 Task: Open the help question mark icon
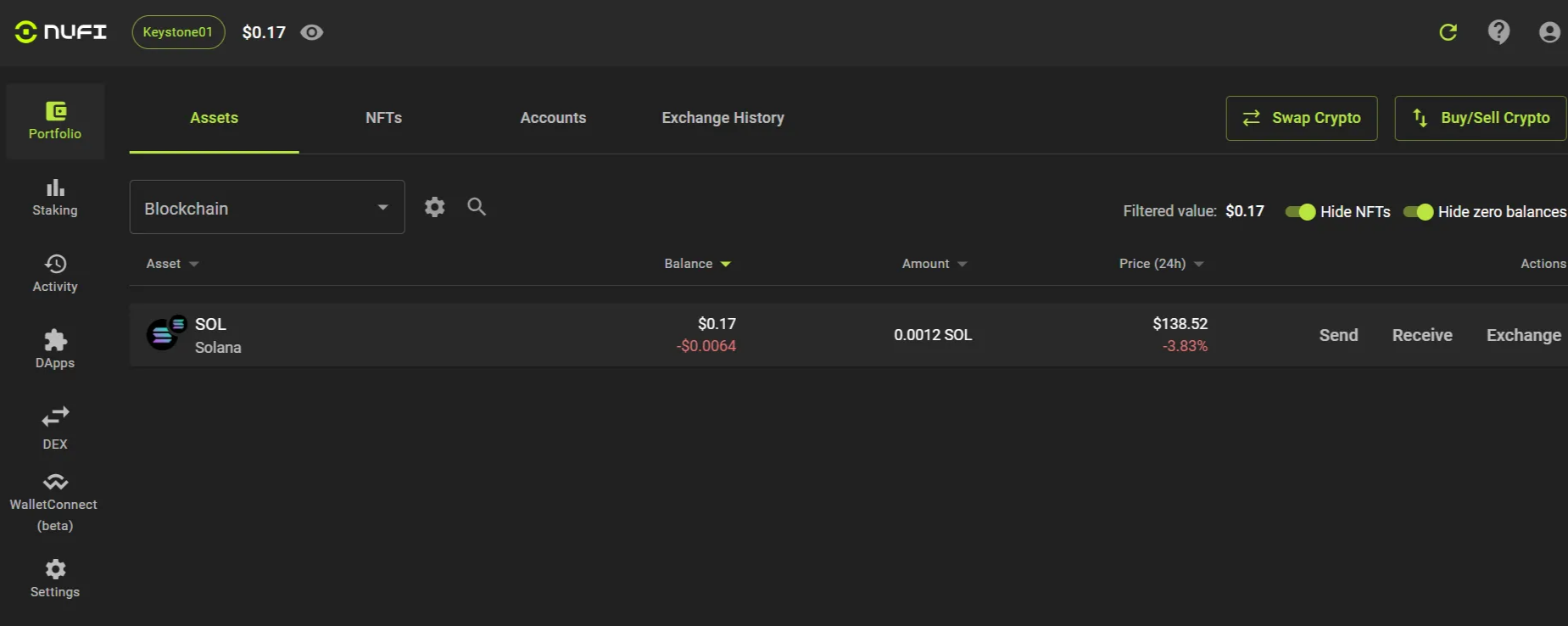pyautogui.click(x=1498, y=32)
